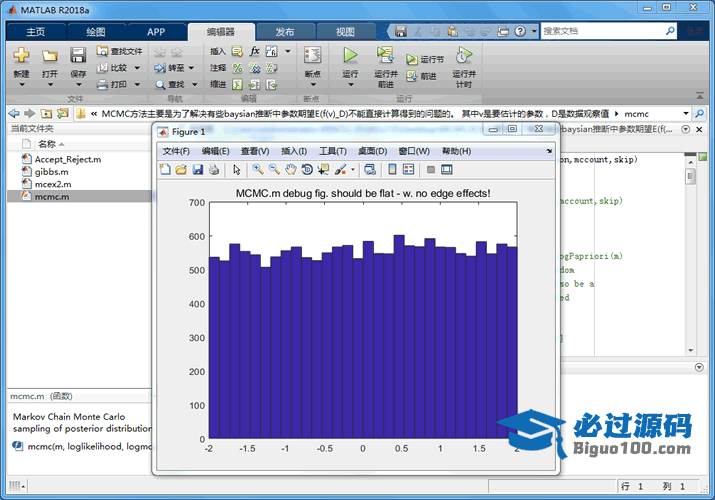Open the brush color dropdown arrow
Viewport: 715px width, 500px height.
click(x=352, y=170)
